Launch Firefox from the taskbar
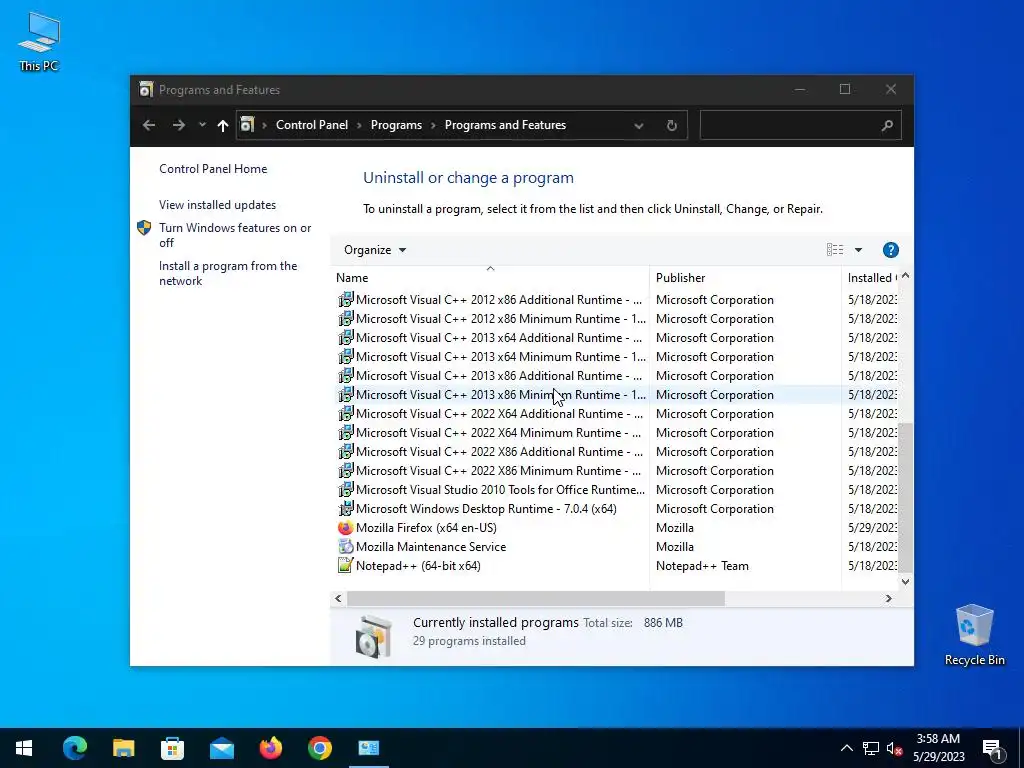Screen dimensions: 1024x768 tap(270, 748)
